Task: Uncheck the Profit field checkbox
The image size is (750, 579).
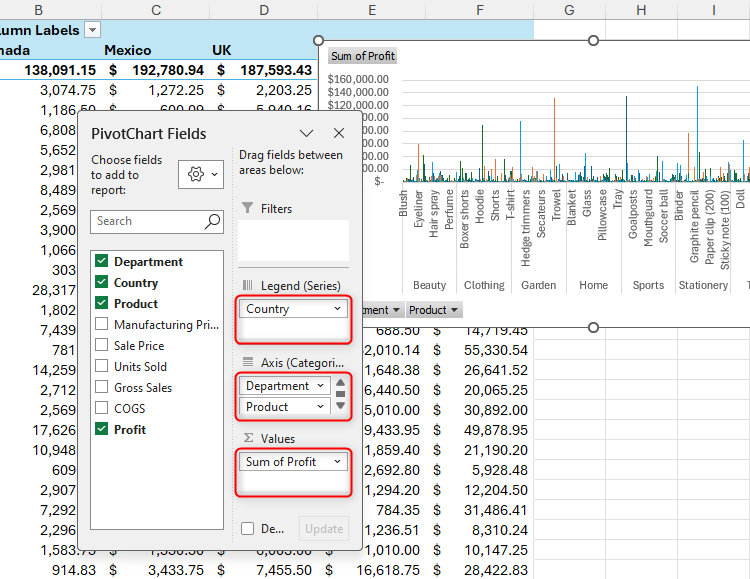Action: pyautogui.click(x=101, y=429)
